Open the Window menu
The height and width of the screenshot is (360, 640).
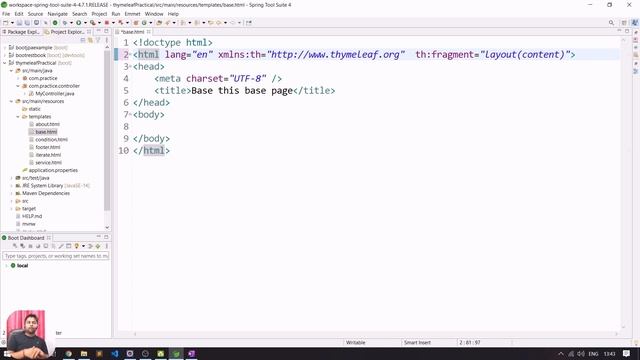pyautogui.click(x=154, y=14)
